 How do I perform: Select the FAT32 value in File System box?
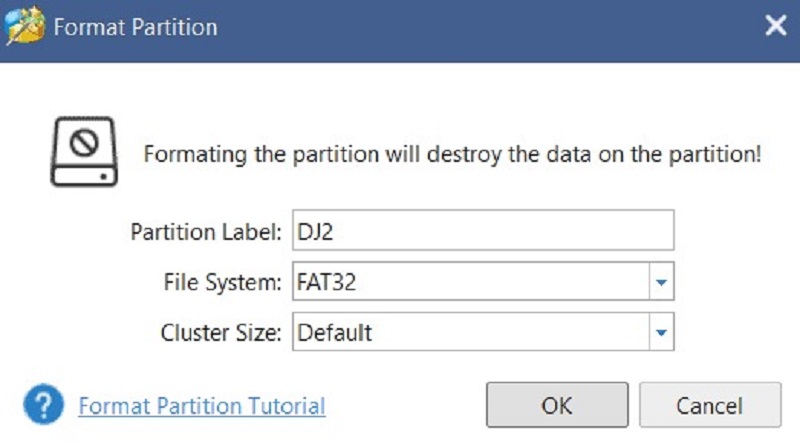pyautogui.click(x=327, y=283)
